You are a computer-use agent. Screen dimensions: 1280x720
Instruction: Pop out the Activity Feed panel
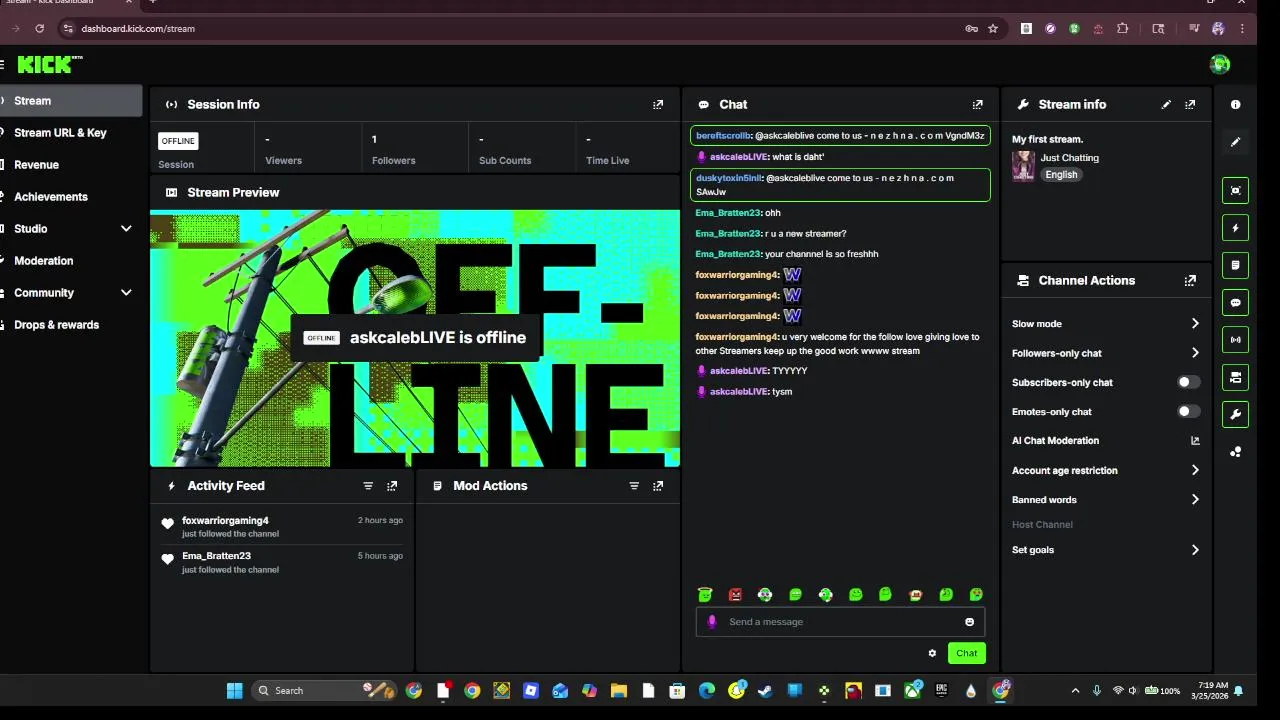(392, 486)
